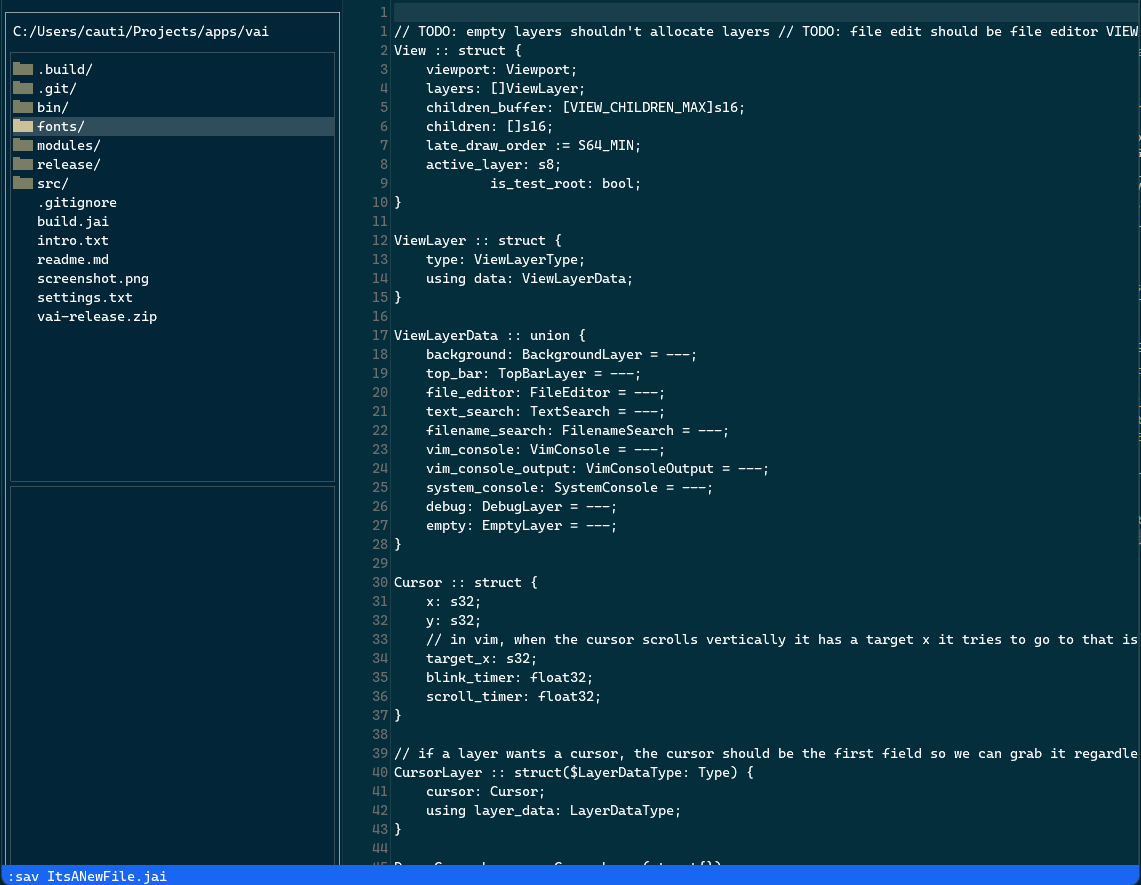Click the 'ViewLayerData :: union {' line
Image resolution: width=1141 pixels, height=885 pixels.
pos(490,335)
